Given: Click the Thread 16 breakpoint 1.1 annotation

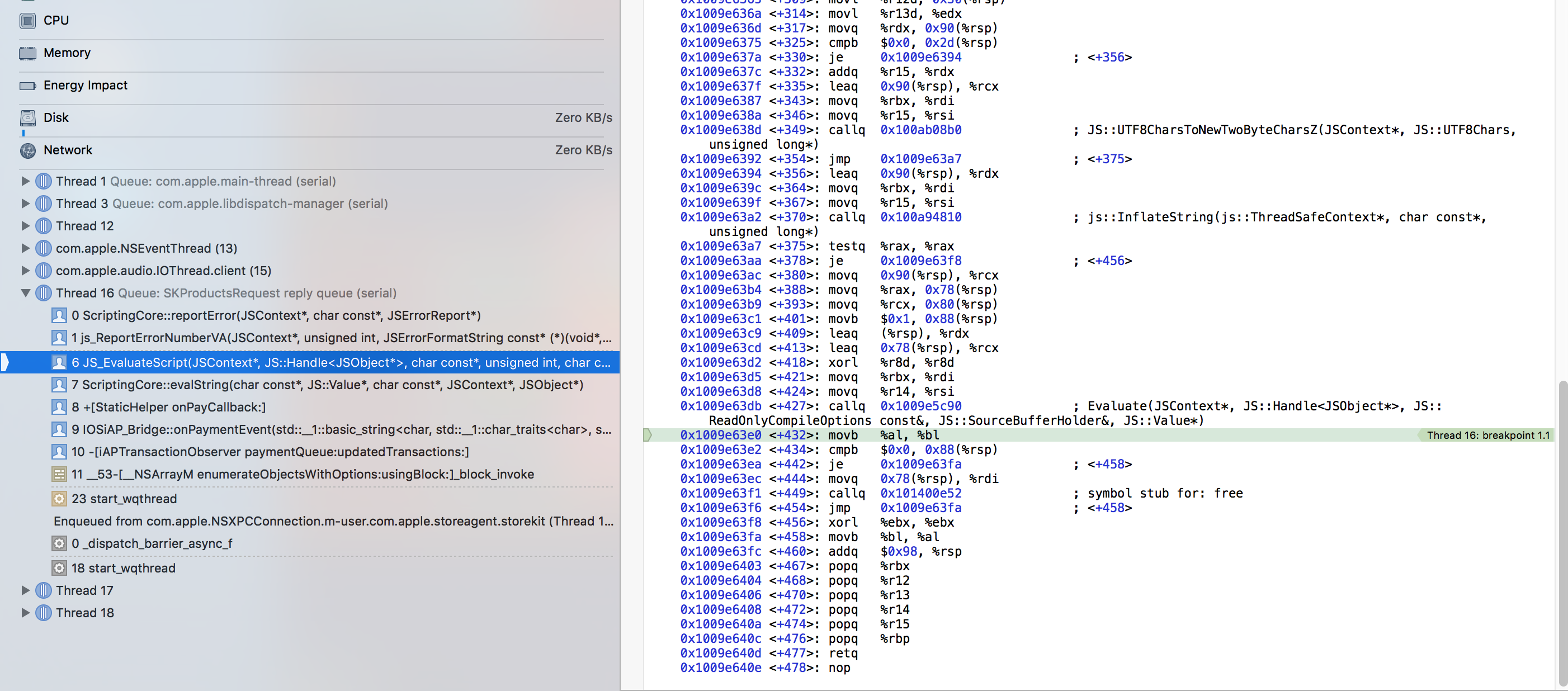Looking at the screenshot, I should (1487, 436).
